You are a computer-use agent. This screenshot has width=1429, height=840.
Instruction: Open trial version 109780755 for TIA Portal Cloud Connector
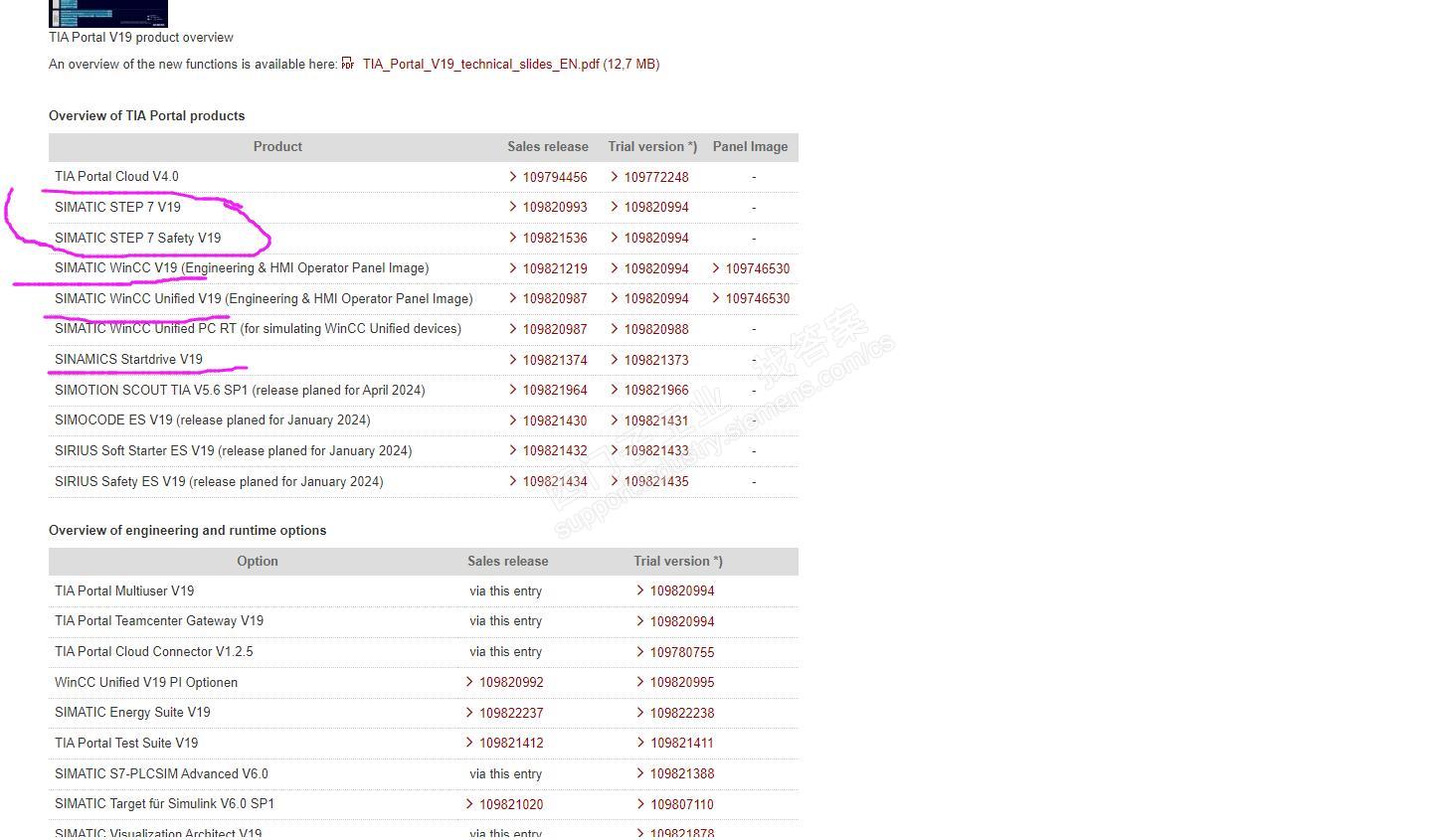coord(682,652)
